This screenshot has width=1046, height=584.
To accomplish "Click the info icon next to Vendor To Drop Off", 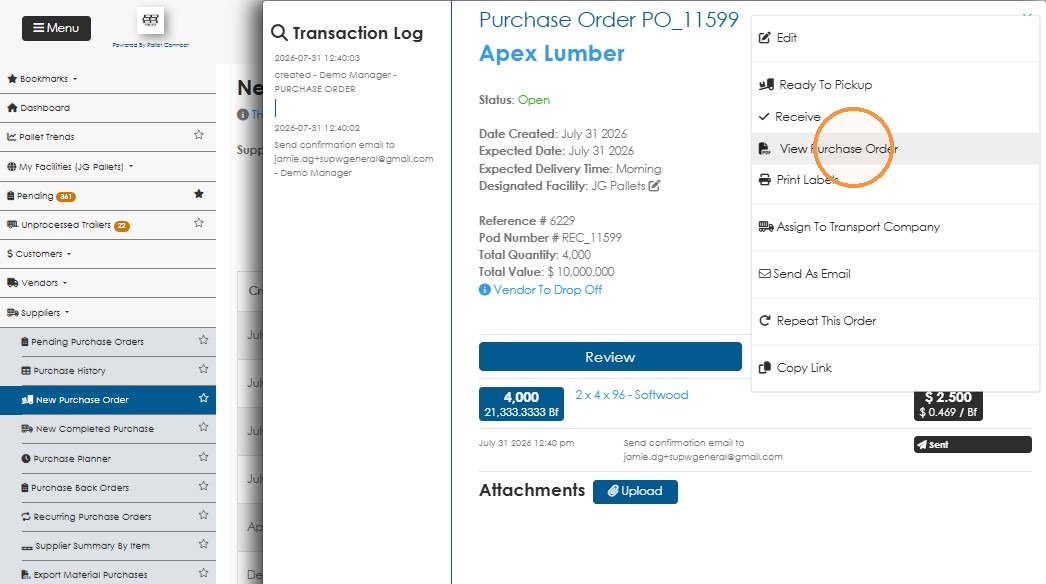I will pyautogui.click(x=484, y=290).
